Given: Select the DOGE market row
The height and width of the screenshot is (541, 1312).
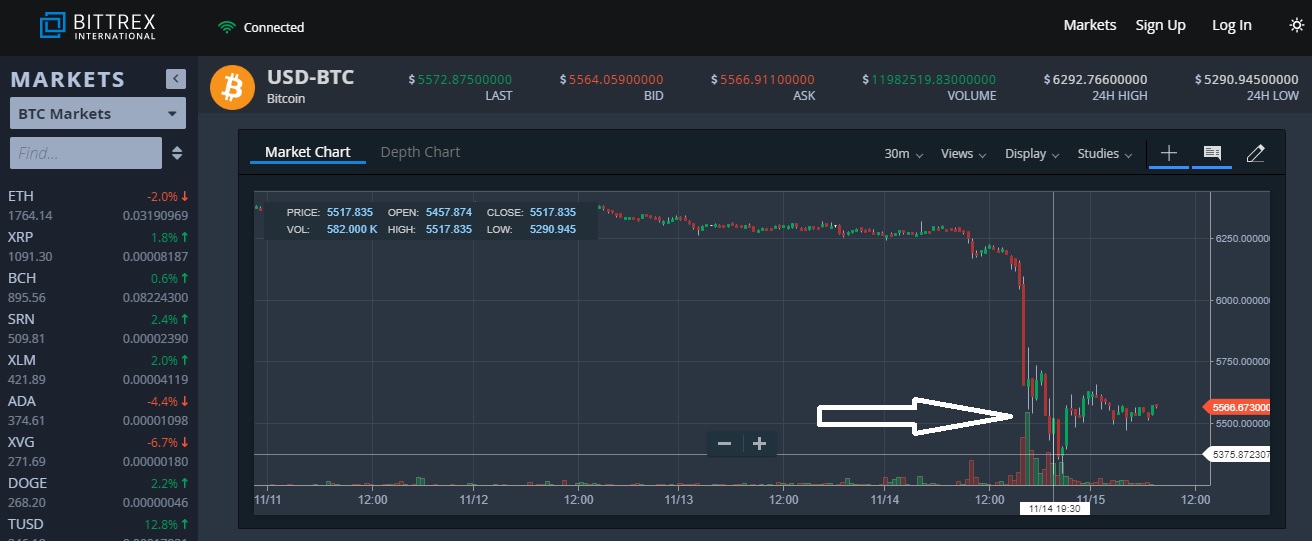Looking at the screenshot, I should coord(98,492).
